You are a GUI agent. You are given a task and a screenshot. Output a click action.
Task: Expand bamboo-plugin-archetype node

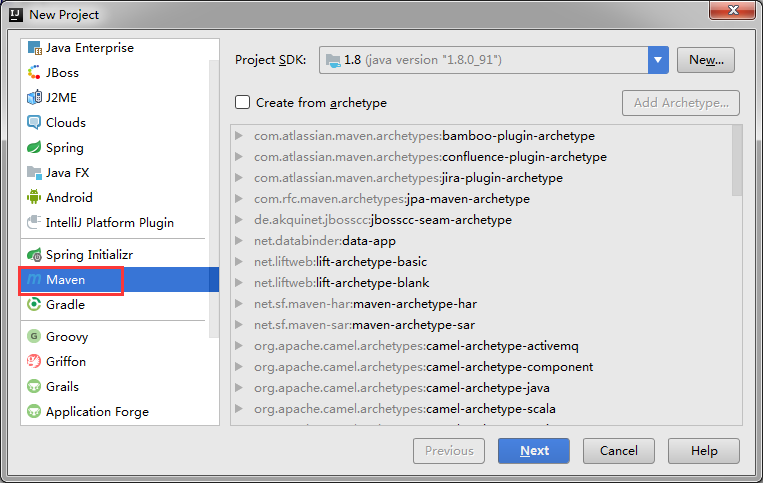pos(239,136)
